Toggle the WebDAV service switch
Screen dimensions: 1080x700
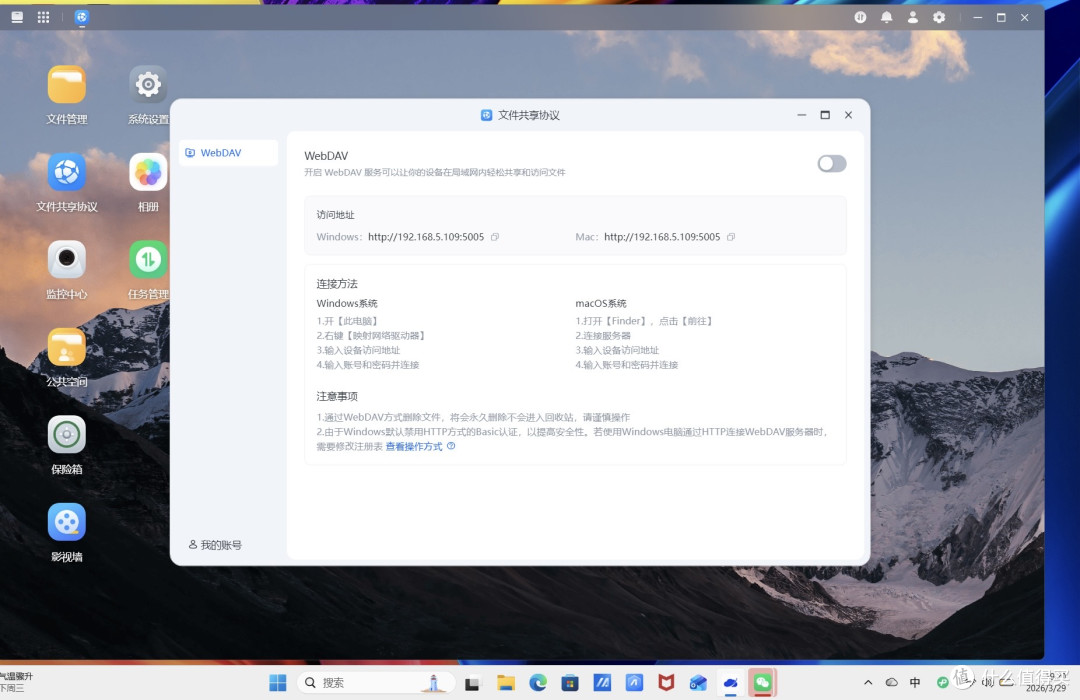coord(831,163)
